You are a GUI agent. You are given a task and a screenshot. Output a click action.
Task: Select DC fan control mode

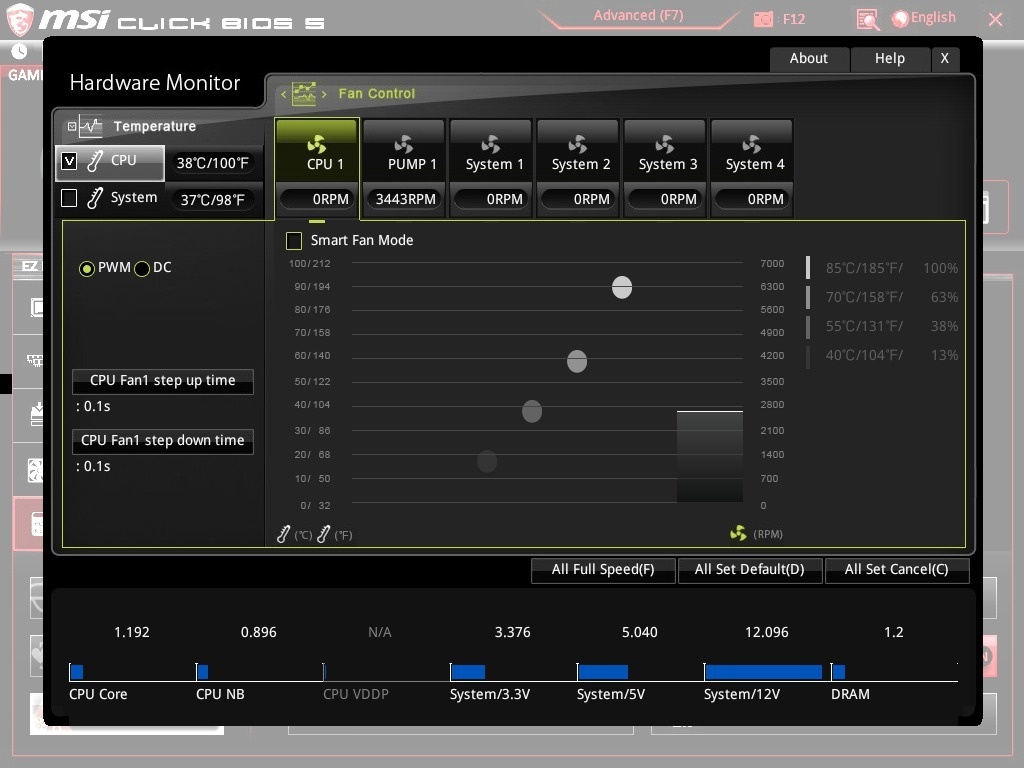click(142, 268)
